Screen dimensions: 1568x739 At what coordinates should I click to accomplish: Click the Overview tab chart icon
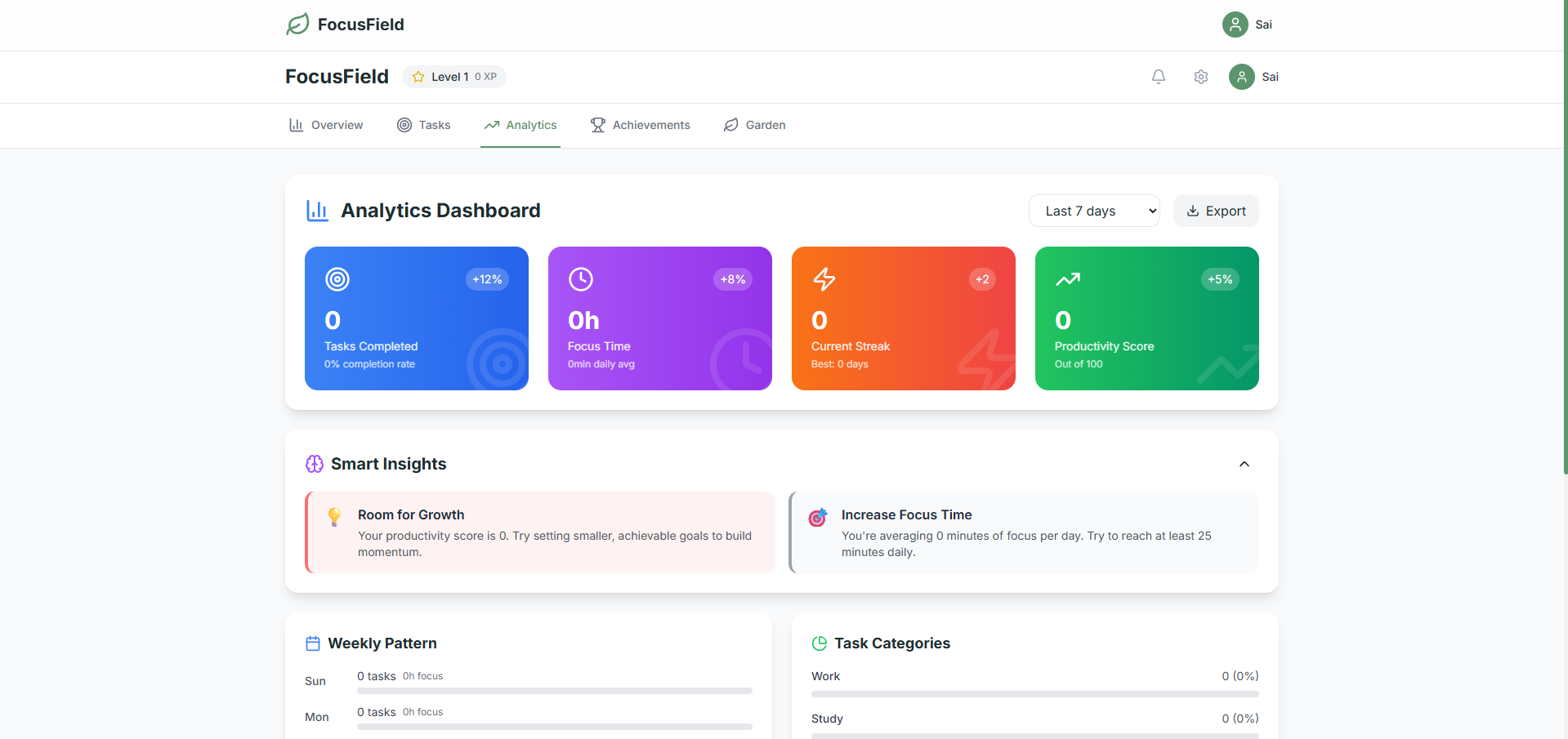(x=296, y=125)
